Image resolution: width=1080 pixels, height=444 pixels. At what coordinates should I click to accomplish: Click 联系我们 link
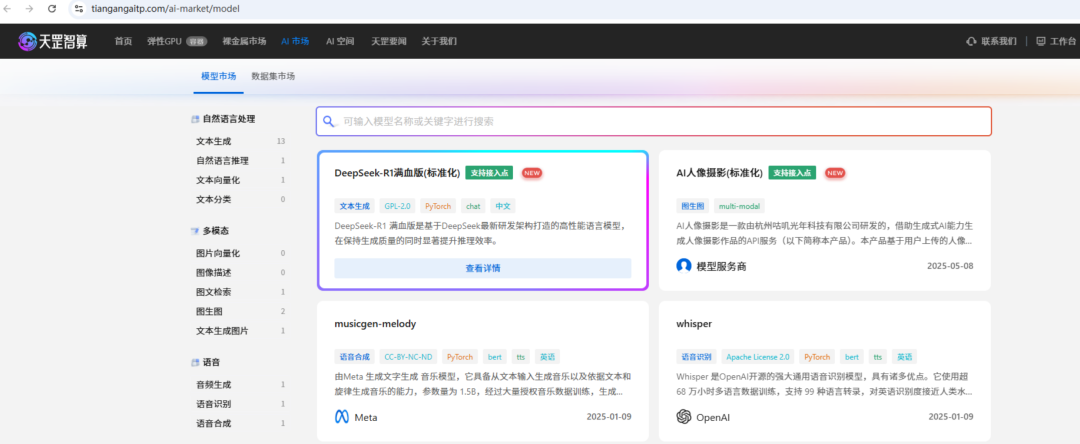coord(999,41)
